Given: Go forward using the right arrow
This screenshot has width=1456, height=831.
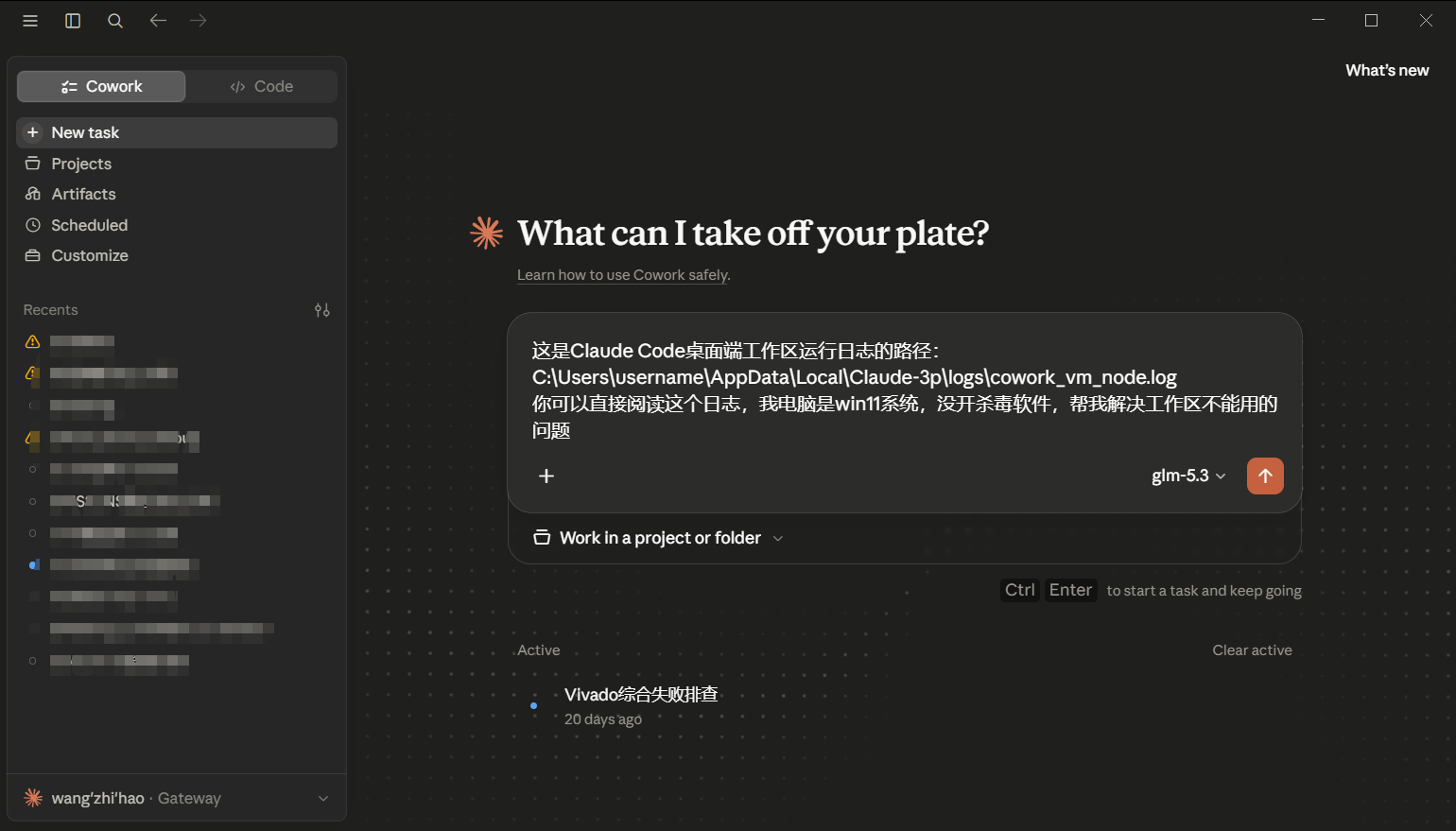Looking at the screenshot, I should 198,21.
